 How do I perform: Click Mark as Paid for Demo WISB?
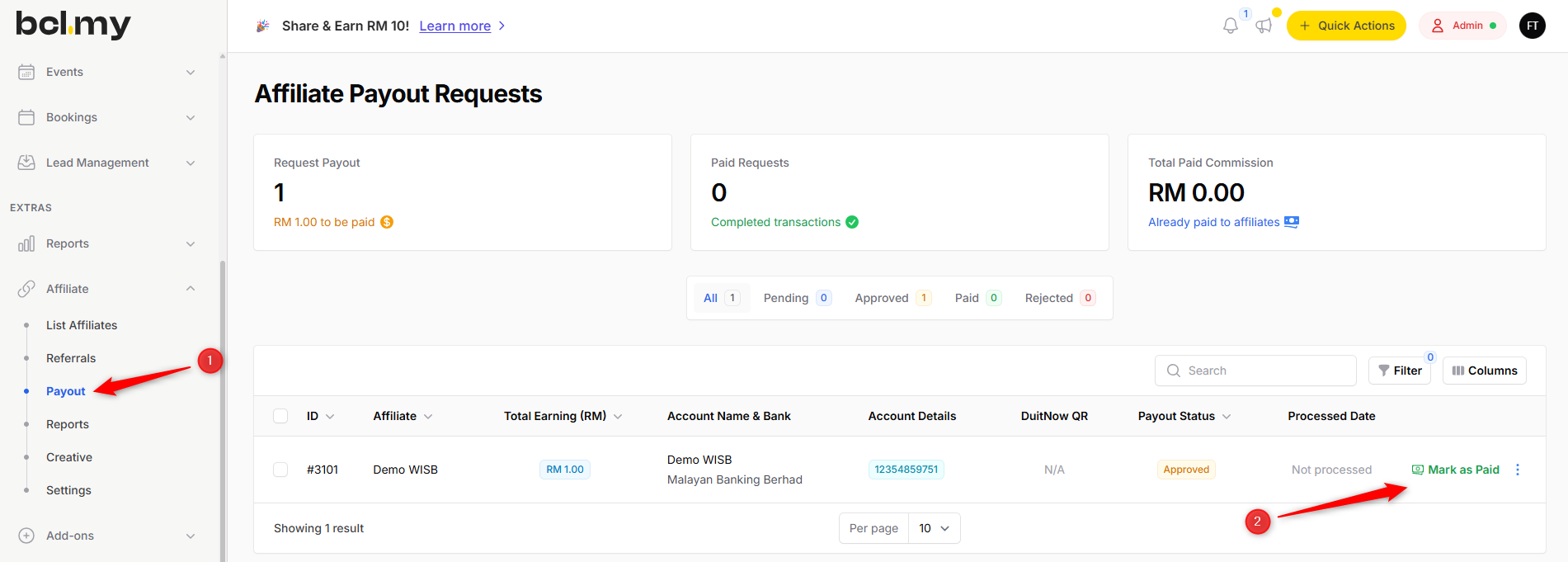click(1456, 470)
